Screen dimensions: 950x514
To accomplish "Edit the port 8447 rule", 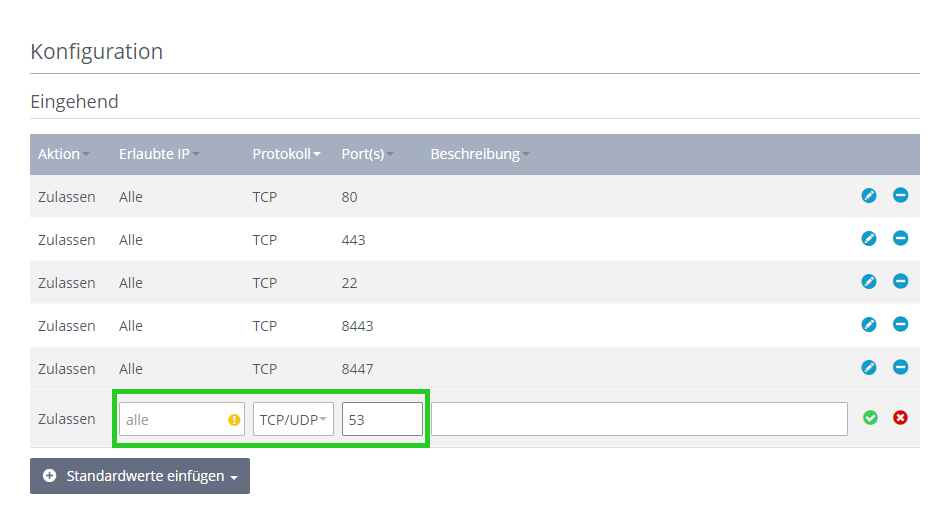I will tap(869, 368).
